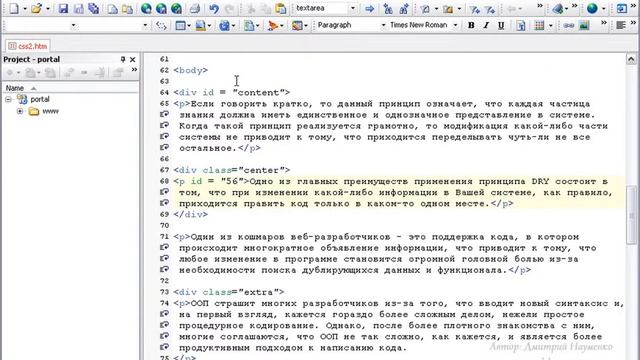Click the third globe icon with checkmark
This screenshot has width=640, height=360.
176,8
